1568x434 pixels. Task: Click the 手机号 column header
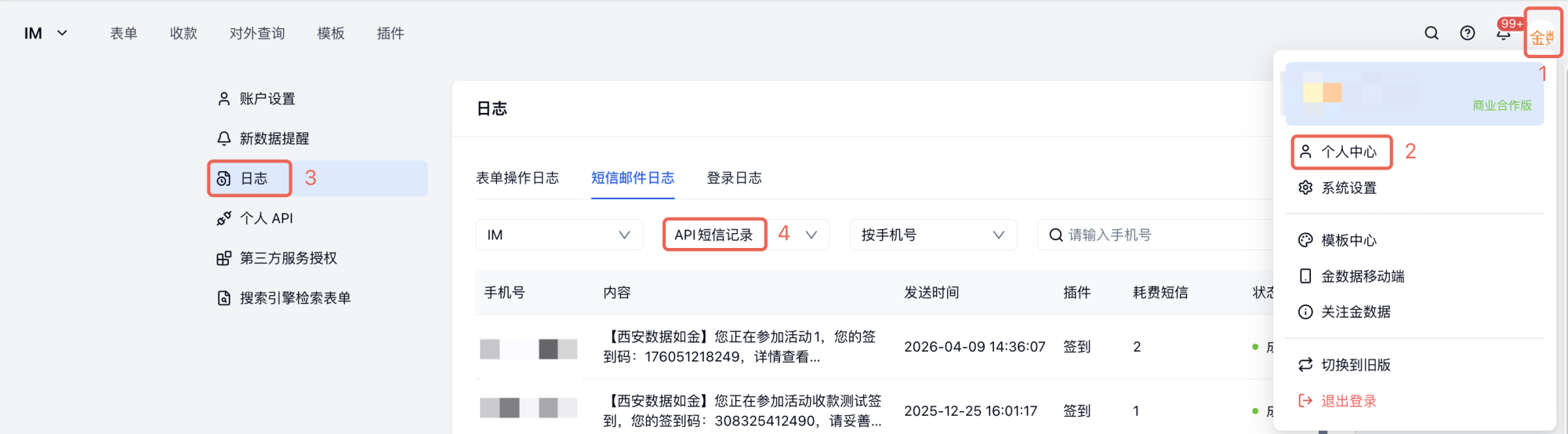[504, 293]
